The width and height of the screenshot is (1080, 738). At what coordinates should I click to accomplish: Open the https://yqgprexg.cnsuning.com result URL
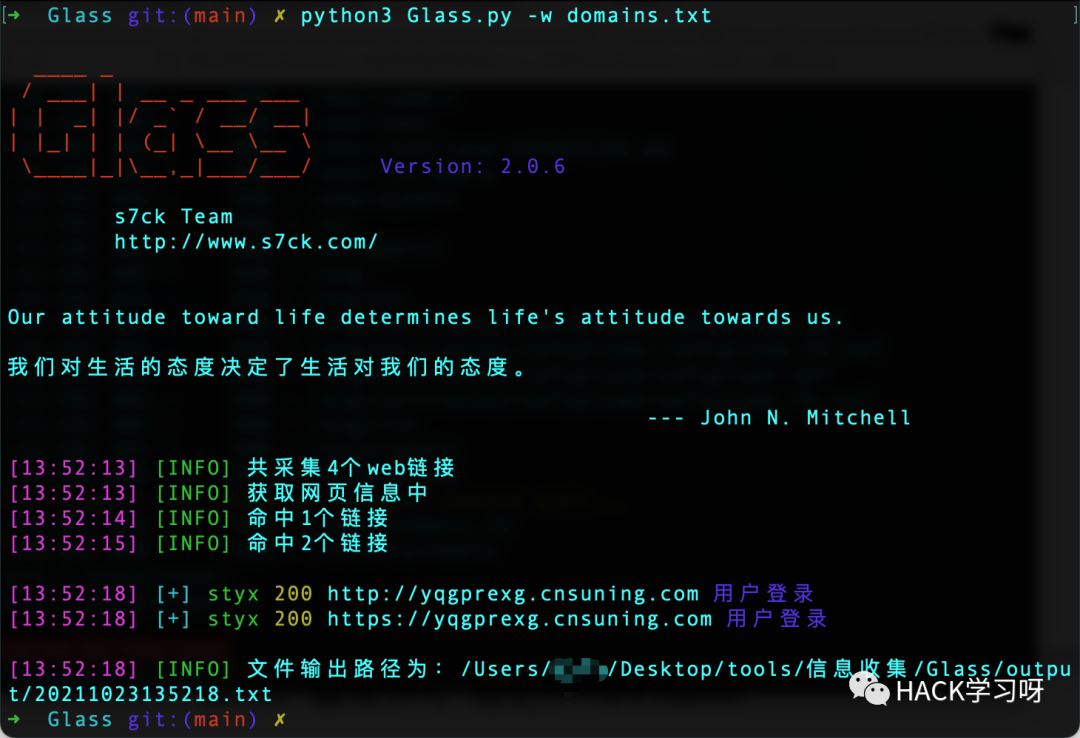tap(520, 619)
